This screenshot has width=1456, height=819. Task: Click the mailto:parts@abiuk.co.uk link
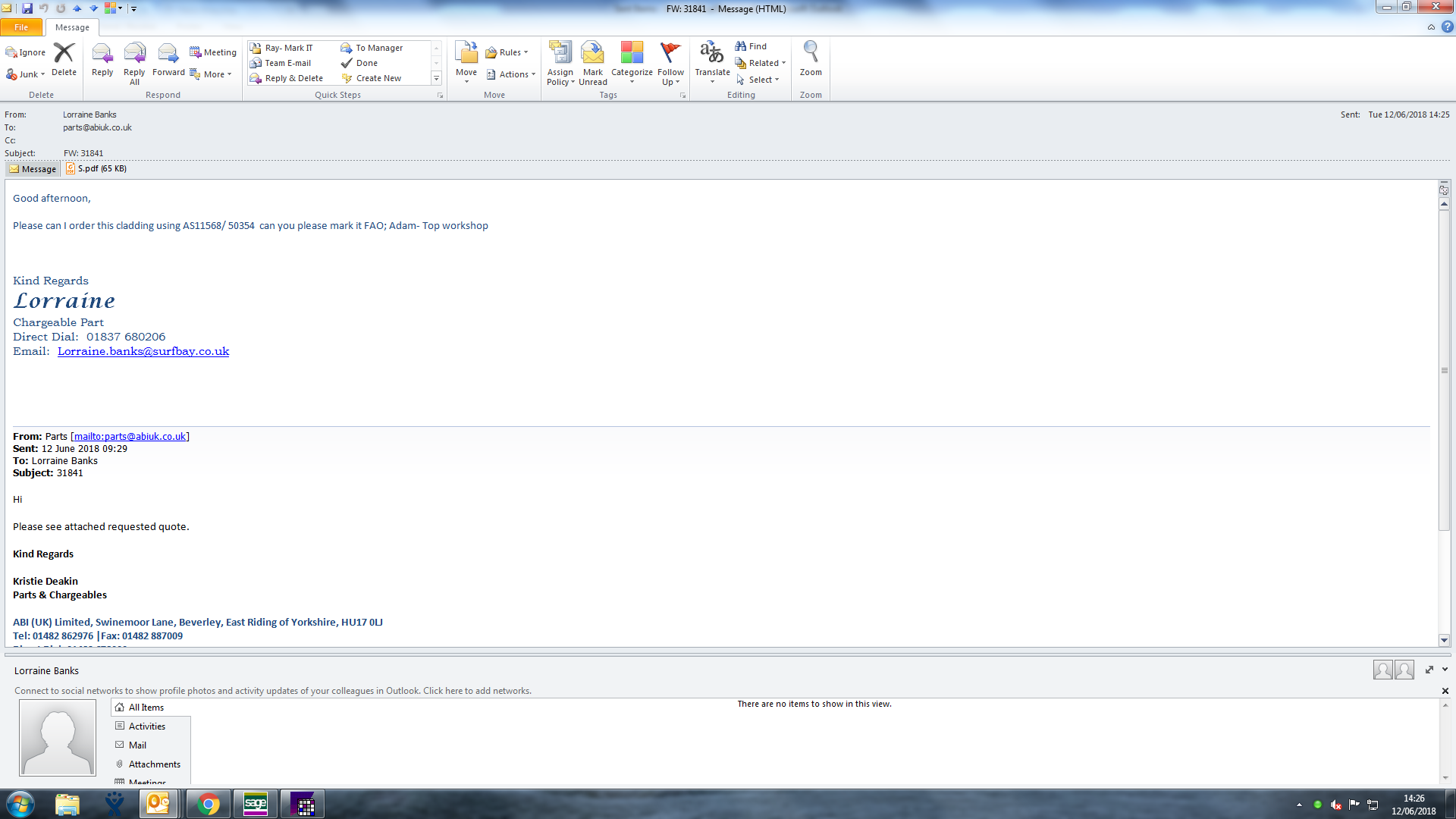130,436
